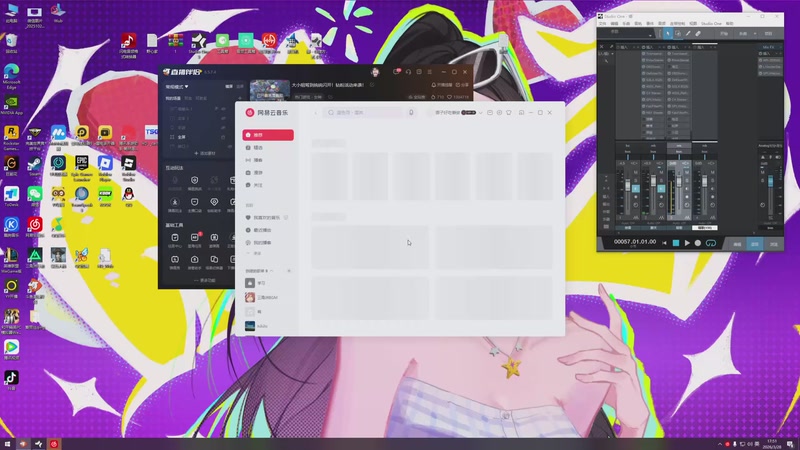Click the NetEase Cloud Music taskbar icon
800x450 pixels.
[x=54, y=444]
